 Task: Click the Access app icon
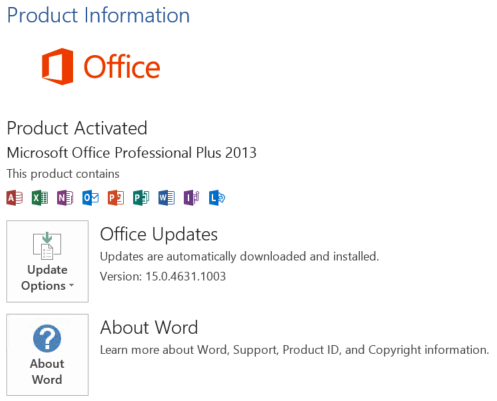[15, 198]
